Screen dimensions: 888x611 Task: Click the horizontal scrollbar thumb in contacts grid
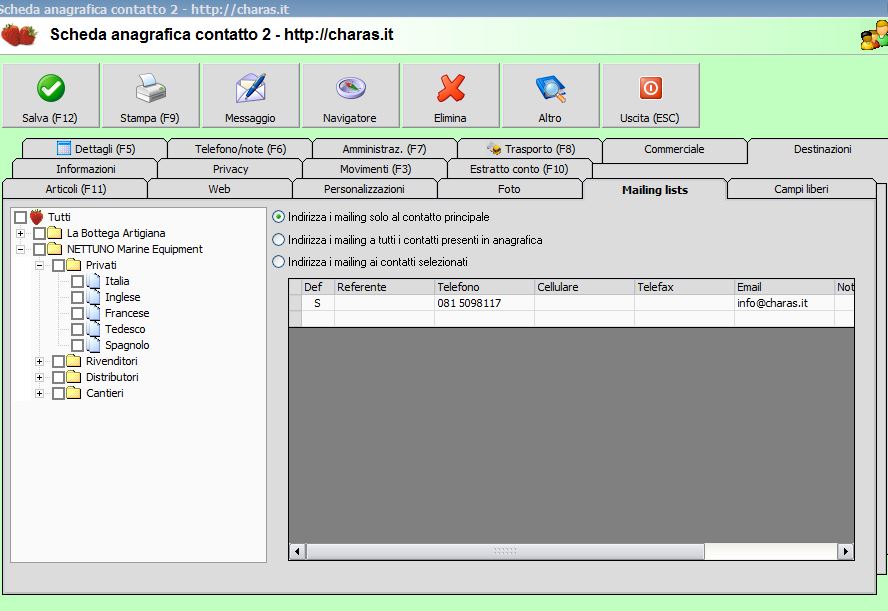pos(505,551)
